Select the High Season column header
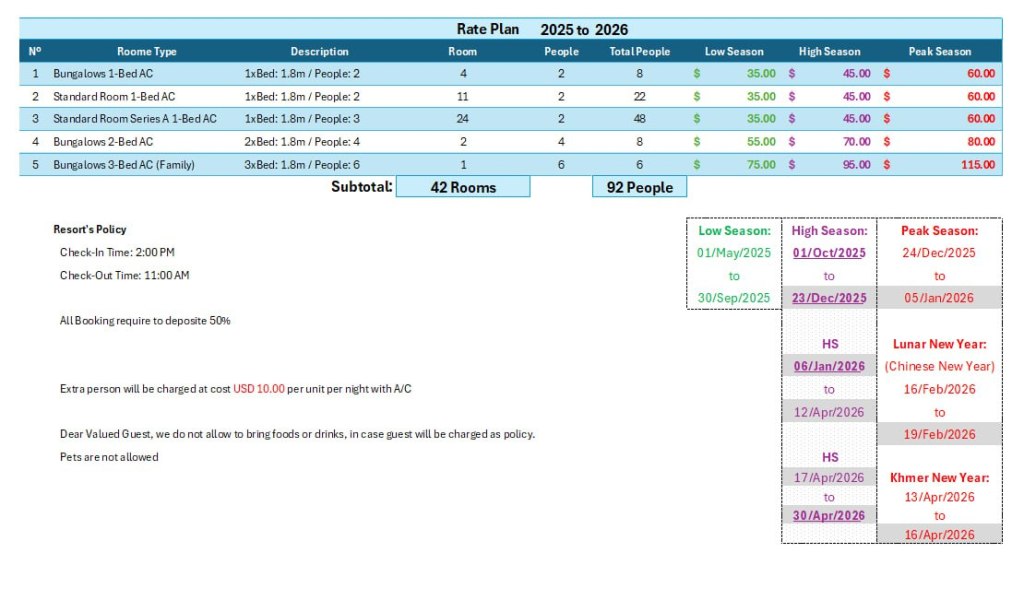Viewport: 1024px width, 600px height. tap(829, 51)
